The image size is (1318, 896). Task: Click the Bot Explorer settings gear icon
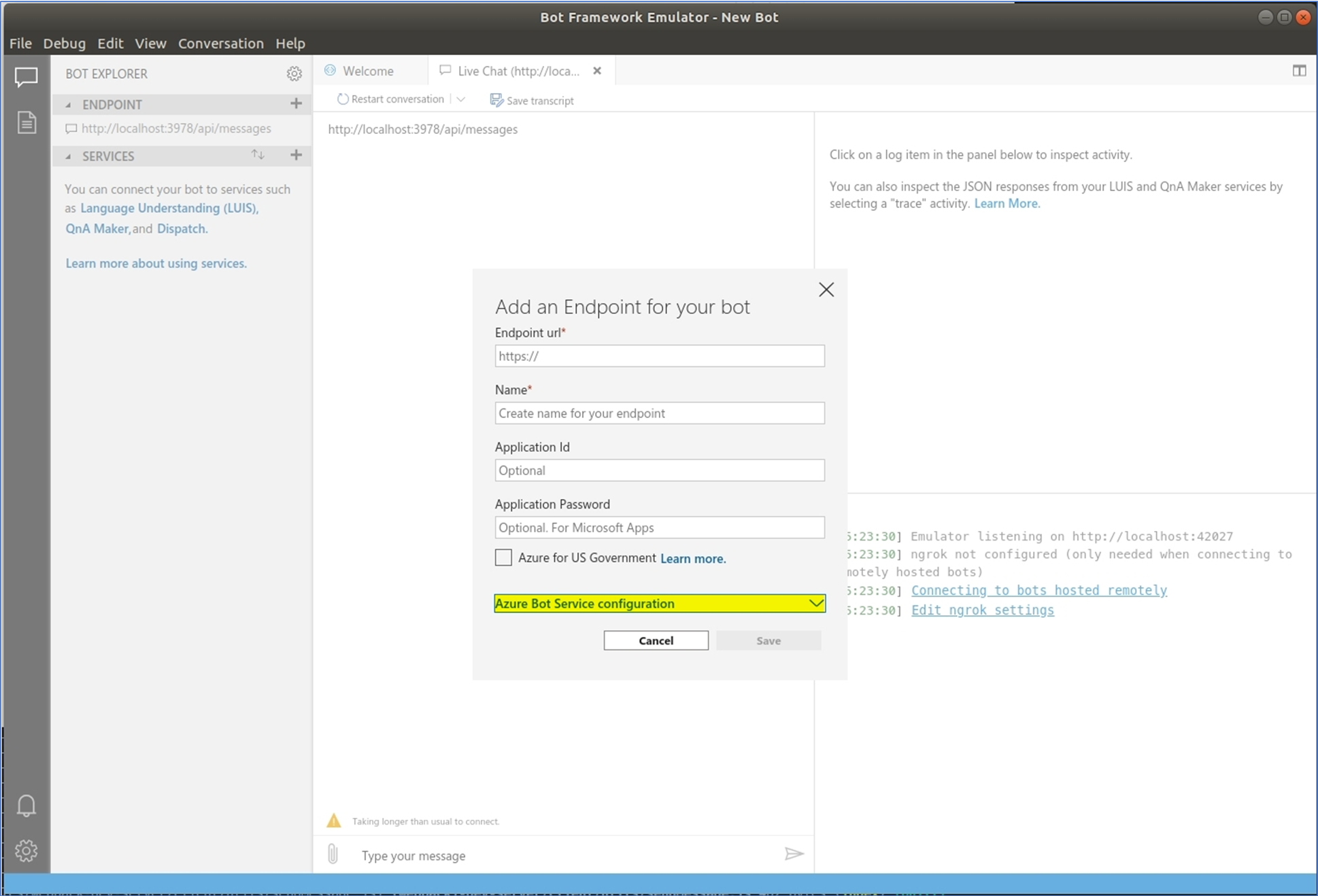tap(294, 73)
